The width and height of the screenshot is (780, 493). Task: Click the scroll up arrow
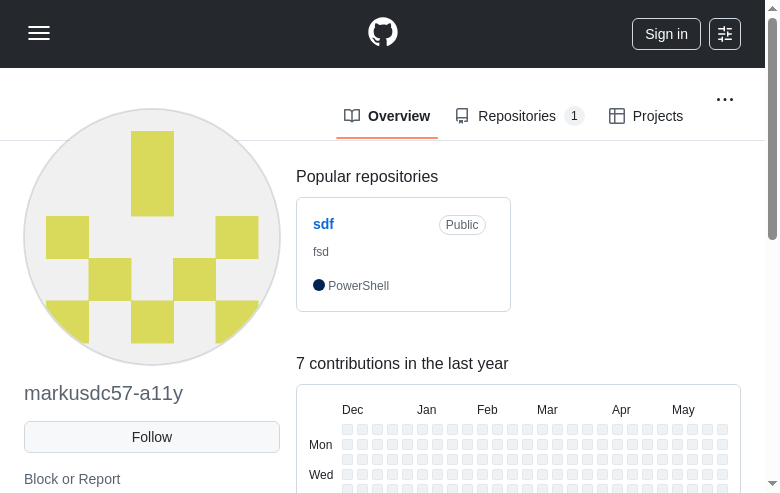pos(772,8)
